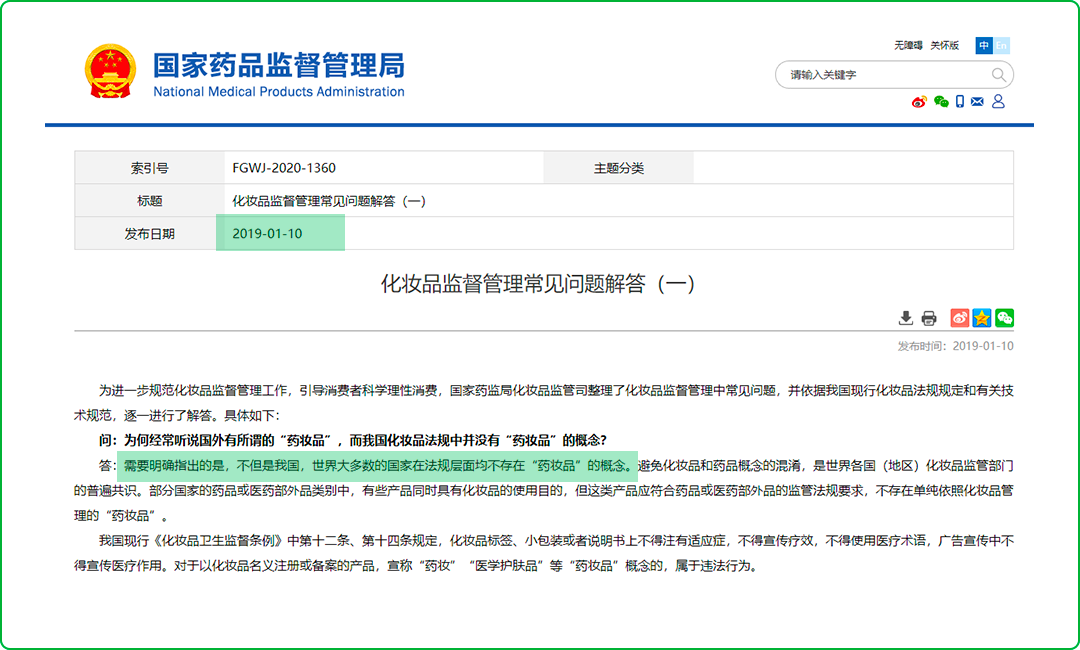Image resolution: width=1080 pixels, height=650 pixels.
Task: Share the article to QQ Zone star icon
Action: click(x=982, y=318)
